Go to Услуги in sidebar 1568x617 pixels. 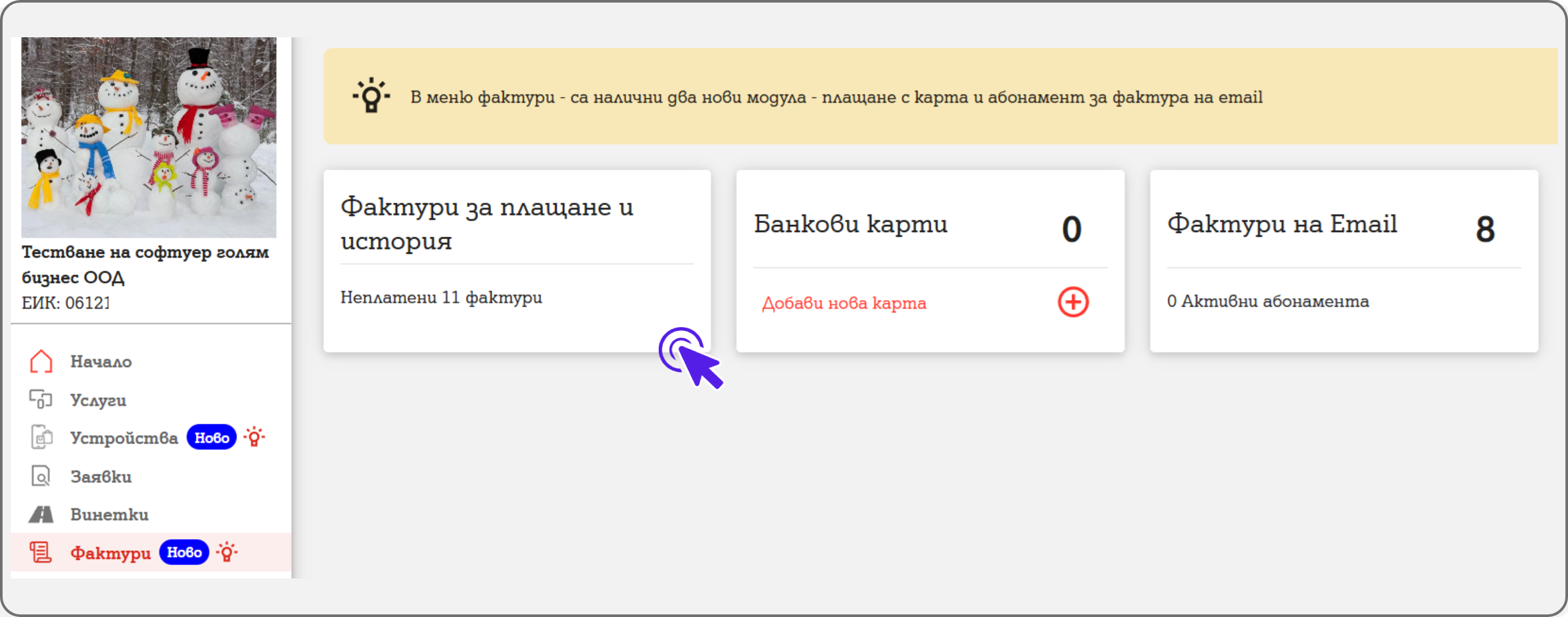pos(98,400)
